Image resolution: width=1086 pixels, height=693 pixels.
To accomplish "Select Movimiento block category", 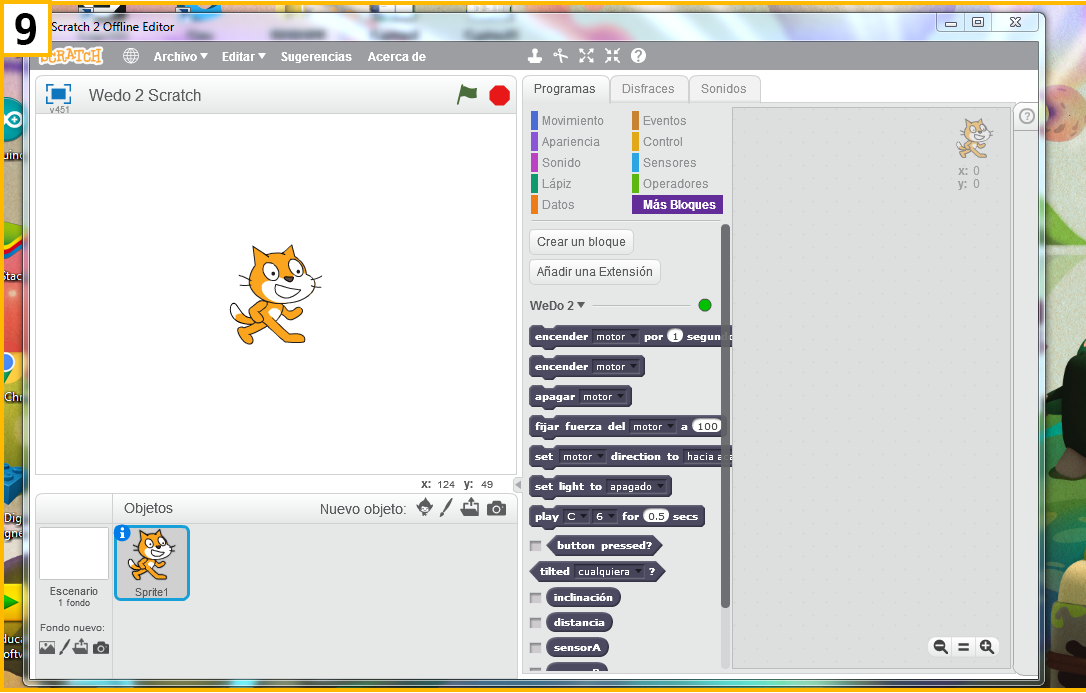I will 567,120.
